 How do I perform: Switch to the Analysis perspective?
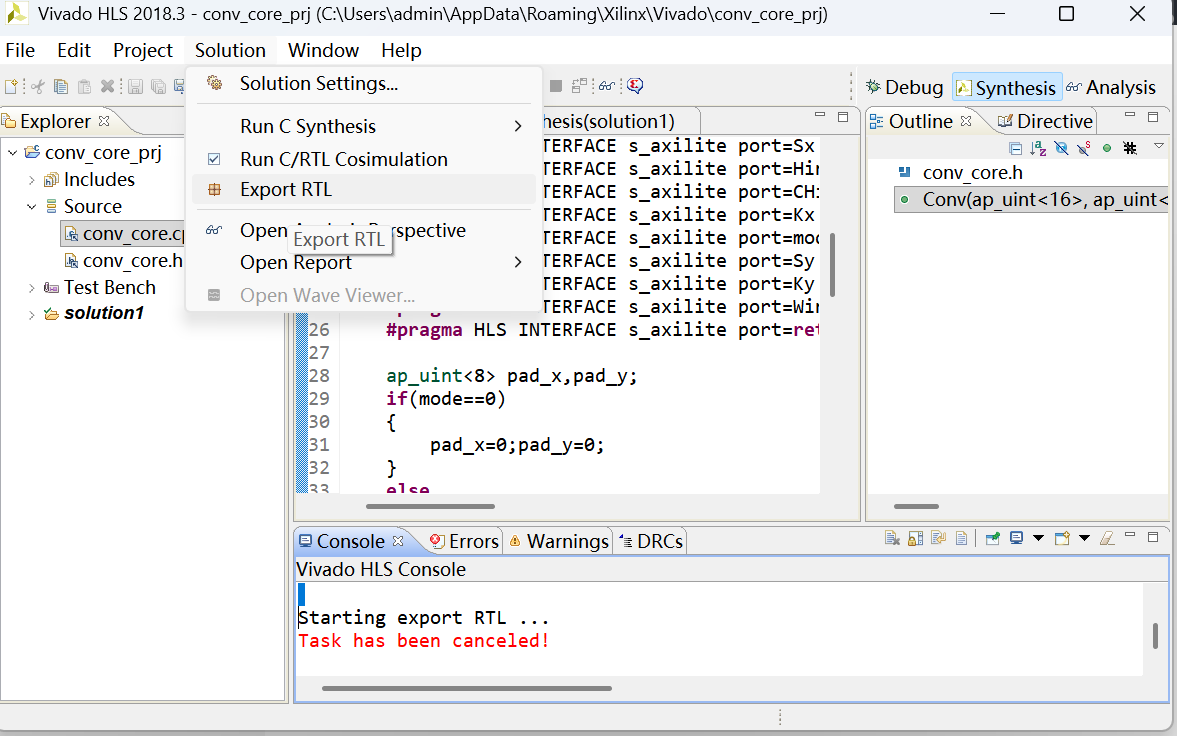[1111, 87]
